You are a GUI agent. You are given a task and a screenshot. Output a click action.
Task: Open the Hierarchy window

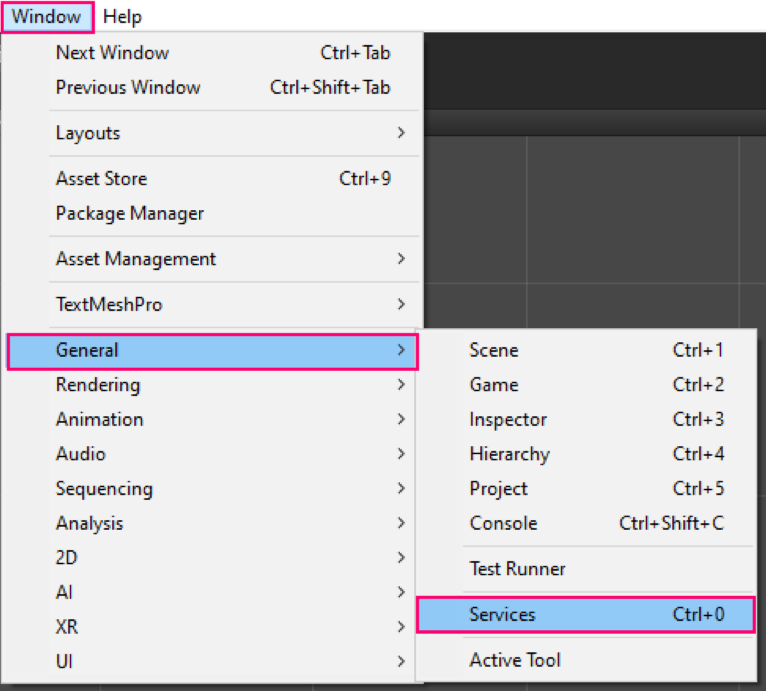586,454
